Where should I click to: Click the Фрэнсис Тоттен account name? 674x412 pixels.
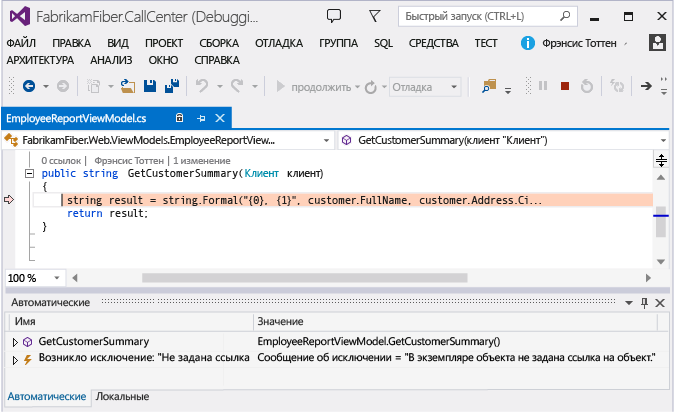click(x=579, y=43)
